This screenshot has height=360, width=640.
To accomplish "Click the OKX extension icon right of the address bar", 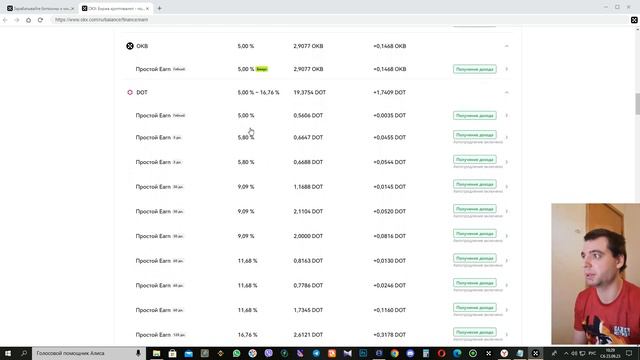I will pyautogui.click(x=634, y=20).
